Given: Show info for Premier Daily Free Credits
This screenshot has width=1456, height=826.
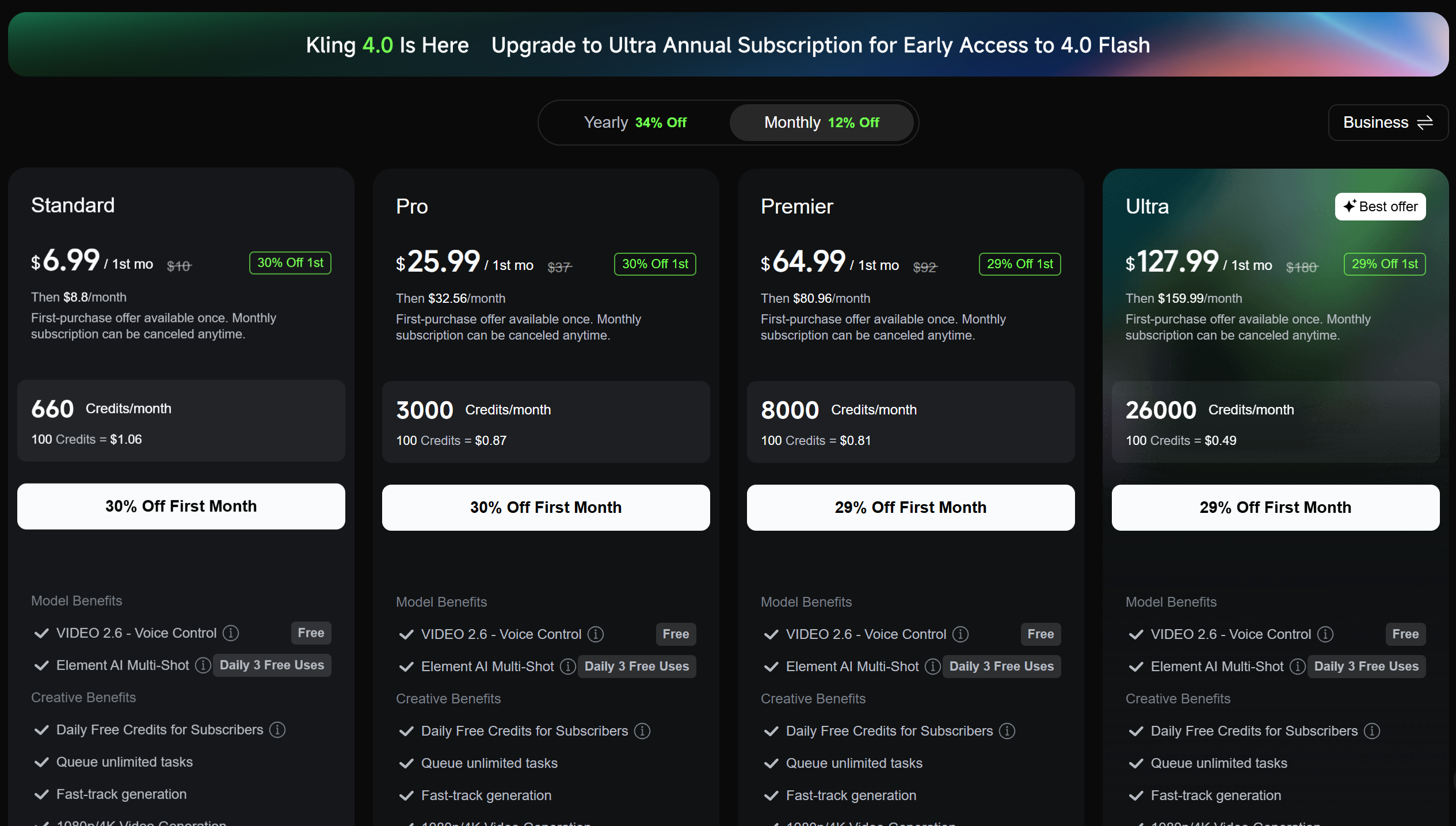Looking at the screenshot, I should click(1007, 731).
